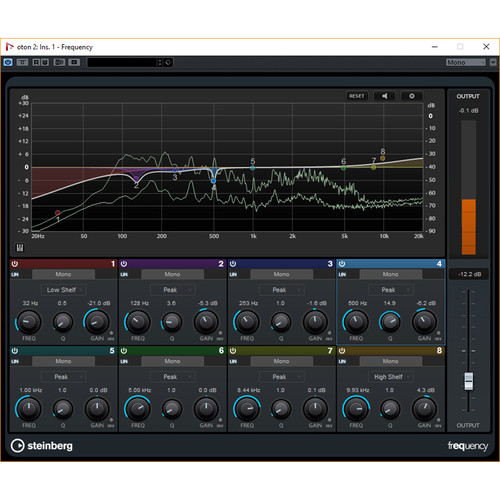This screenshot has width=500, height=500.
Task: Open band 1 Low Shelf filter type dropdown
Action: click(63, 290)
